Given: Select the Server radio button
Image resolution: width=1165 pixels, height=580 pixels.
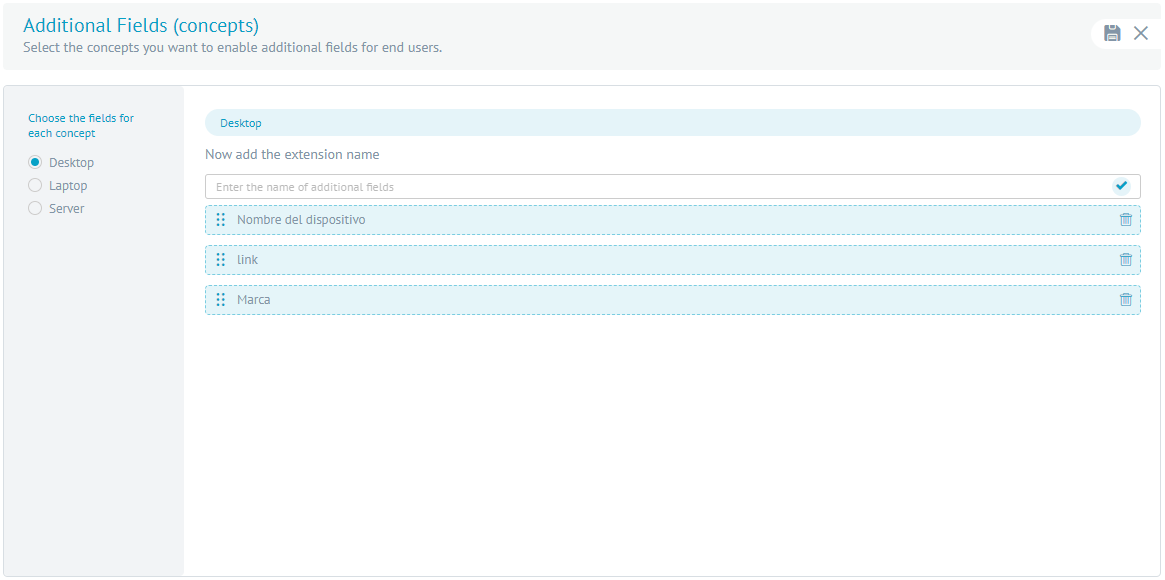Looking at the screenshot, I should click(x=35, y=208).
